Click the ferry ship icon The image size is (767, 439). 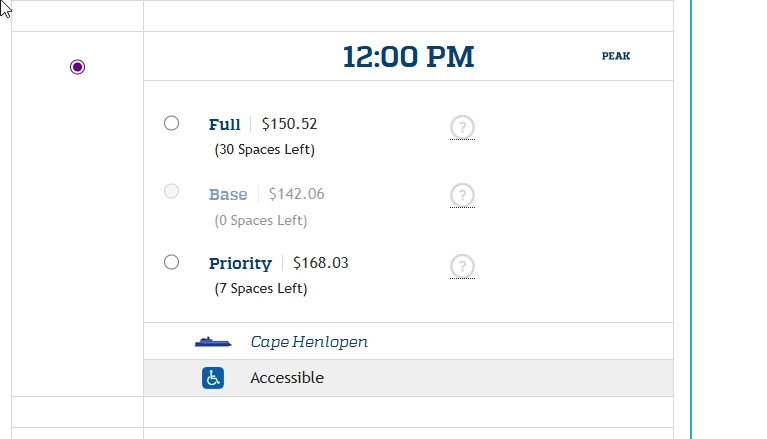(x=213, y=342)
